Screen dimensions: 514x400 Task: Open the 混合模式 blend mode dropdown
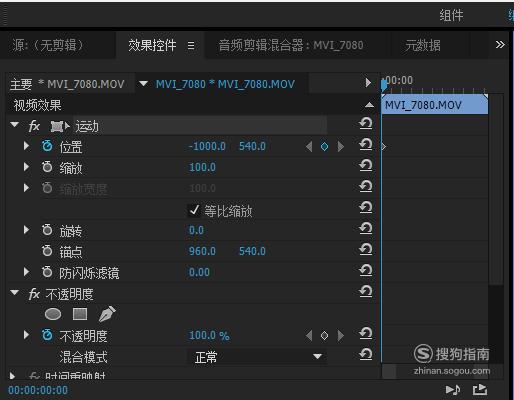[257, 357]
